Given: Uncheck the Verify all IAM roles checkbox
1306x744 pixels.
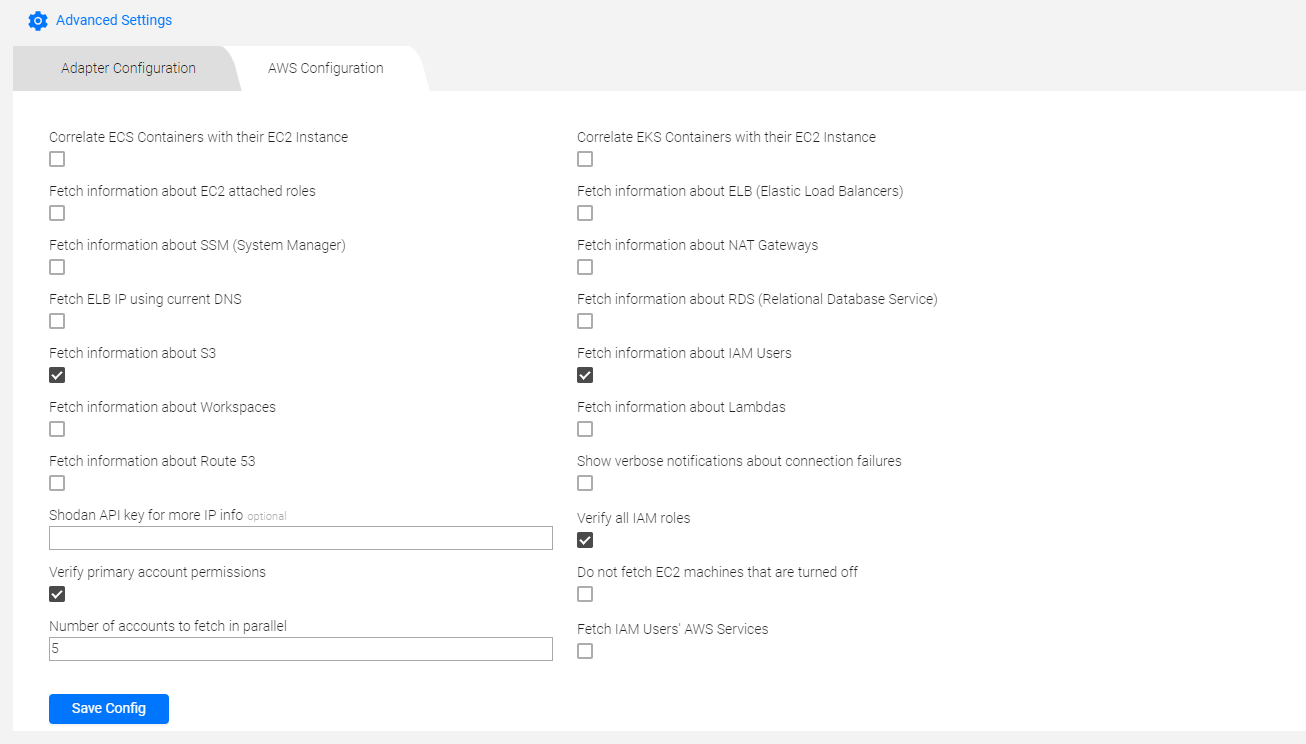Looking at the screenshot, I should [585, 540].
